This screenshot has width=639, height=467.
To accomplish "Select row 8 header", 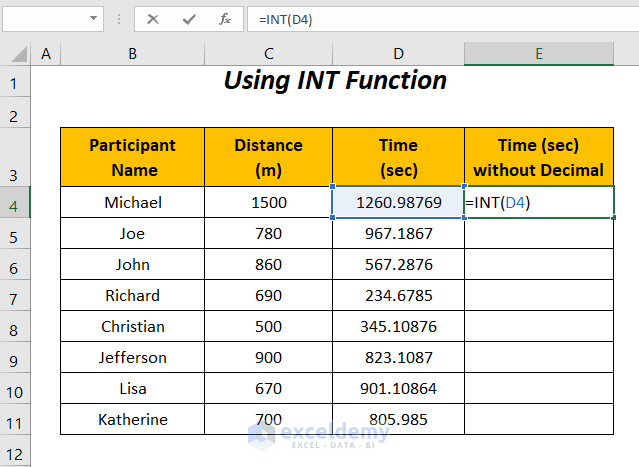I will pos(15,327).
